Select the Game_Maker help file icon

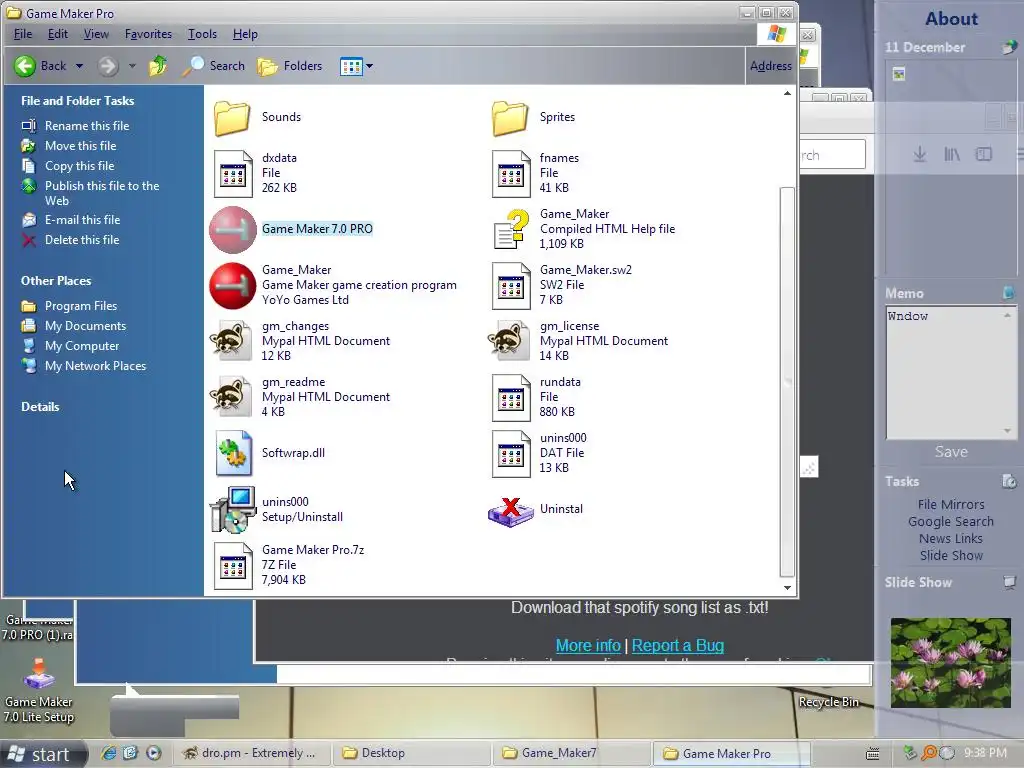(511, 229)
